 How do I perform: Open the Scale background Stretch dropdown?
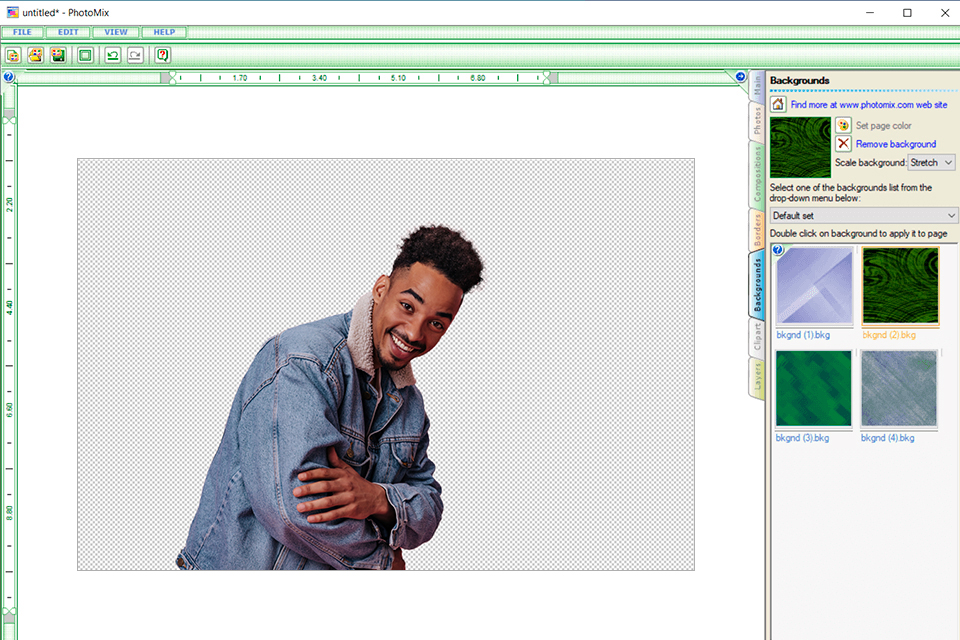coord(931,162)
